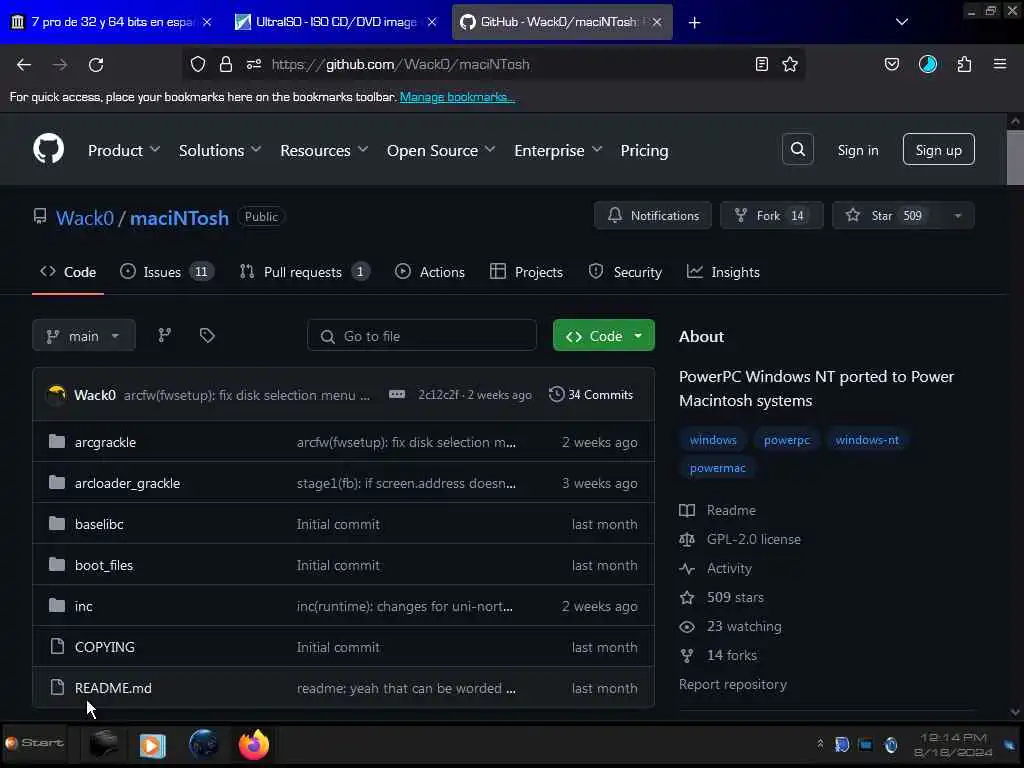The width and height of the screenshot is (1024, 768).
Task: Open the Pricing page
Action: click(644, 150)
